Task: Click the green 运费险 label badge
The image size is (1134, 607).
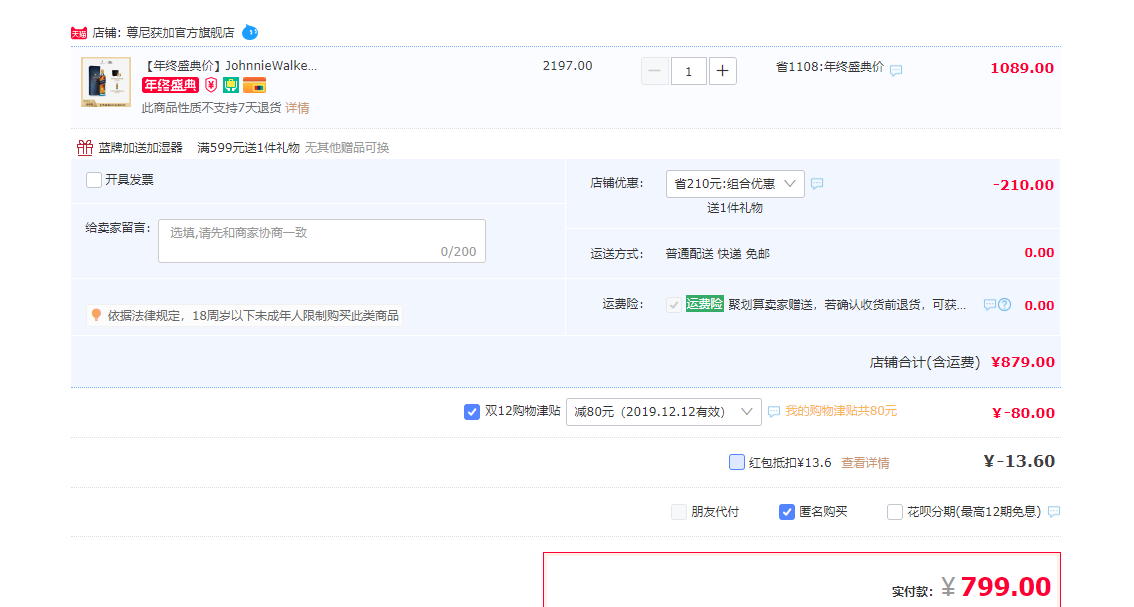Action: pyautogui.click(x=704, y=304)
